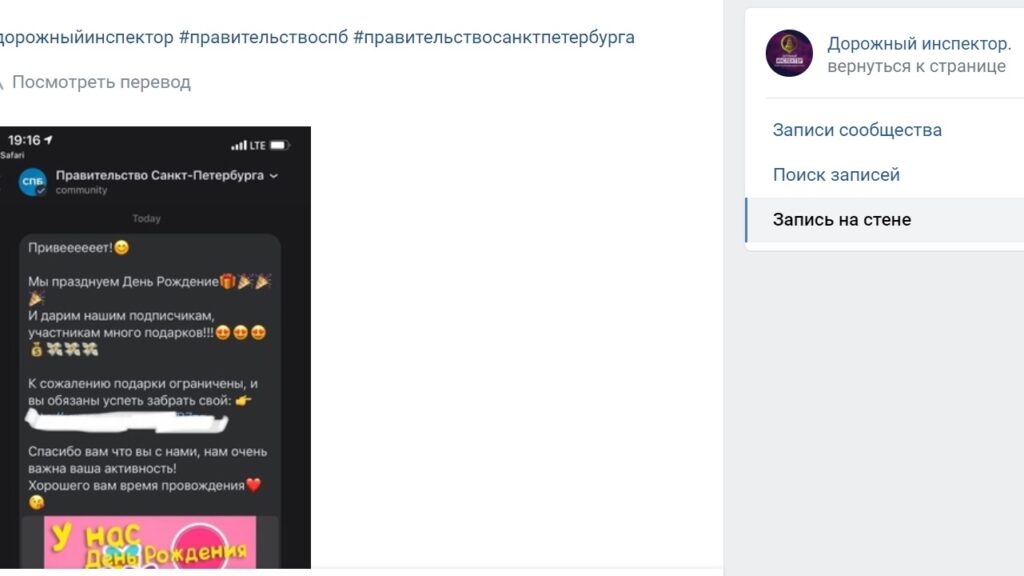
Task: Click the signal bars LTE indicator
Action: (248, 145)
